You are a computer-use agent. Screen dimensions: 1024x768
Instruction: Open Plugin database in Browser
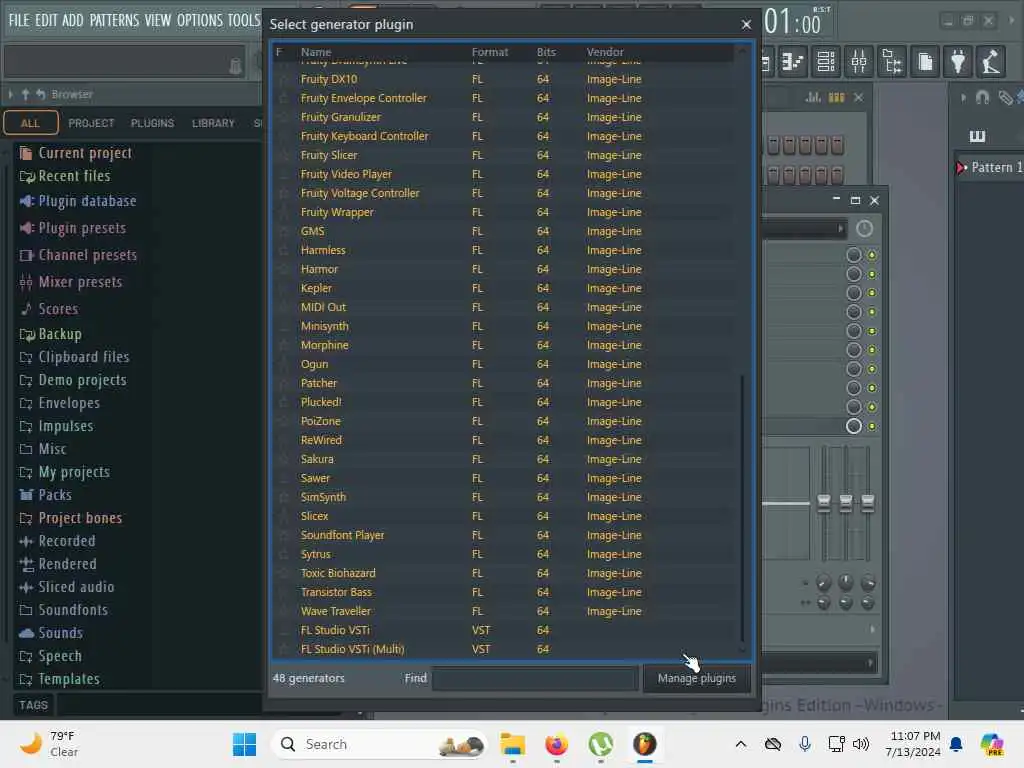pos(78,201)
